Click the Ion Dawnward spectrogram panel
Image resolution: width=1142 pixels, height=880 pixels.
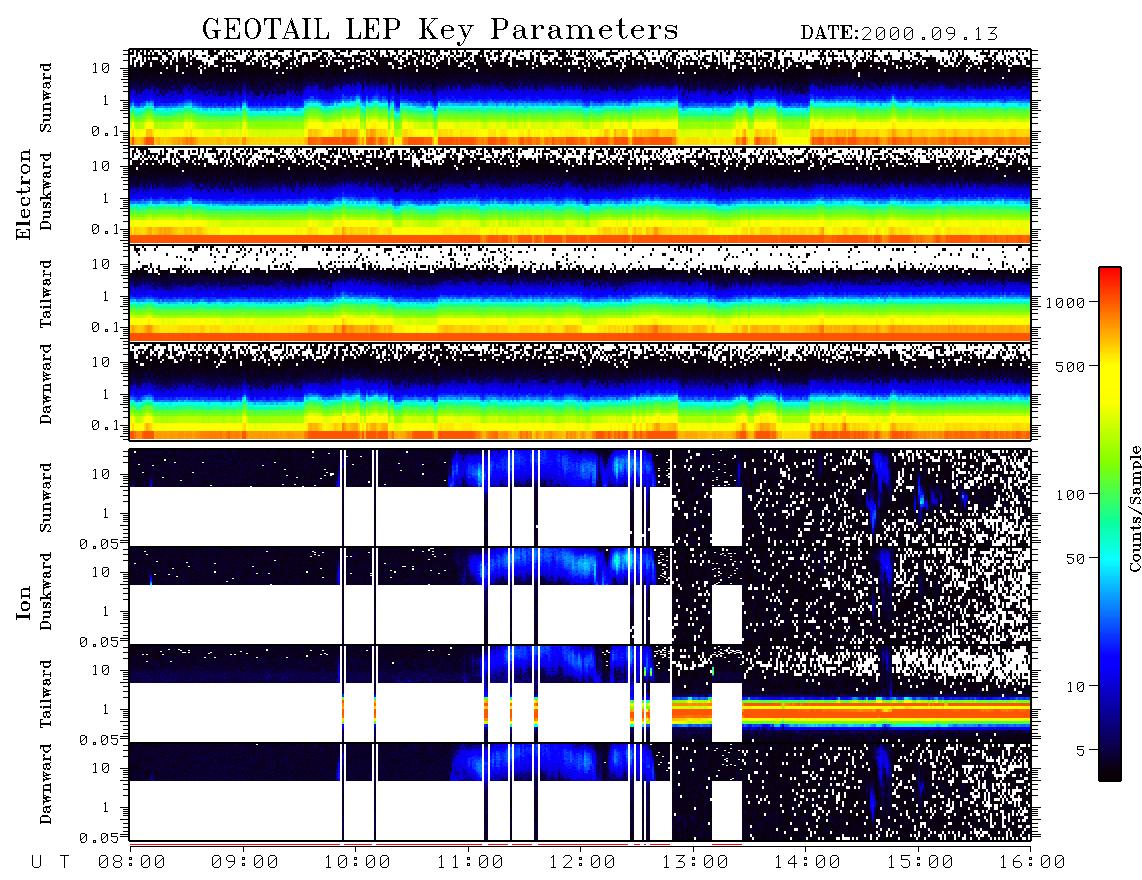click(x=580, y=791)
